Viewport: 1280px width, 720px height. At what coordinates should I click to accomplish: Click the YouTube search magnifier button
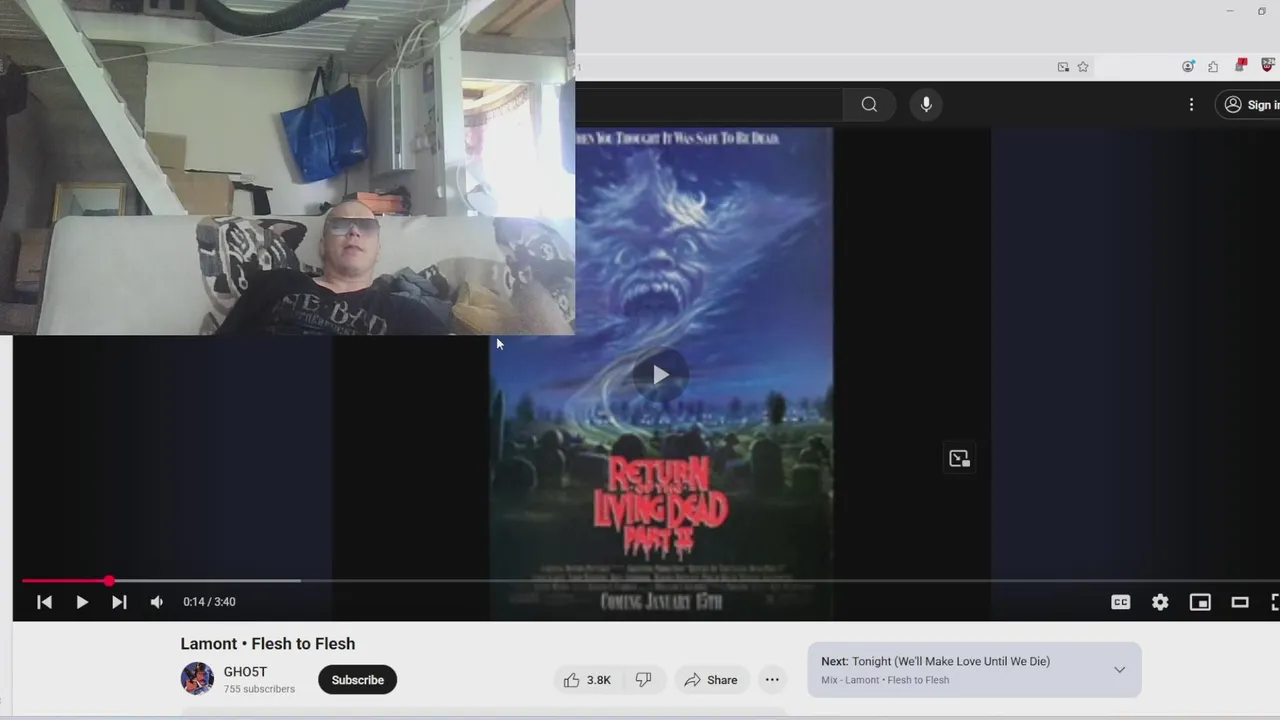pyautogui.click(x=869, y=104)
